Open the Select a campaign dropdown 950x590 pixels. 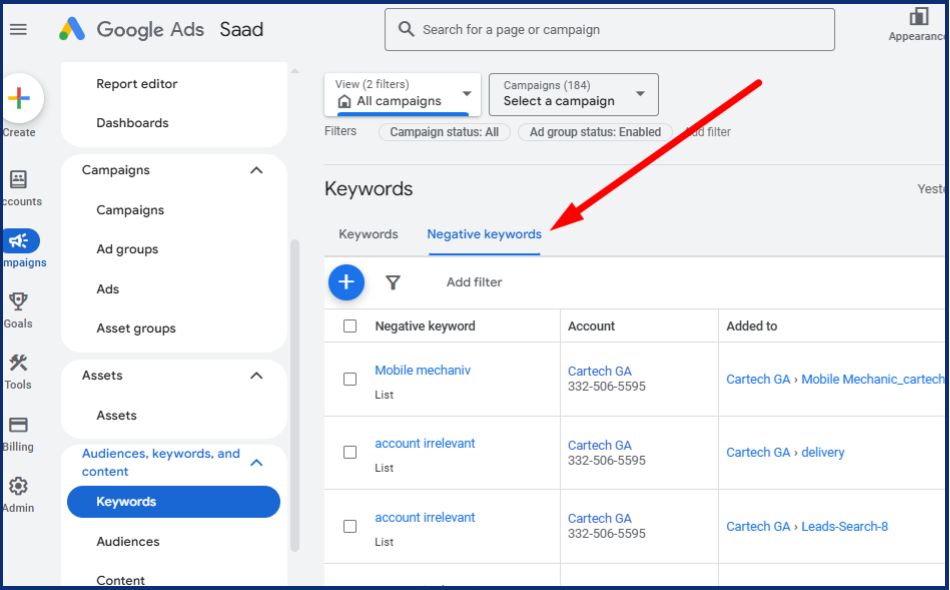pyautogui.click(x=573, y=94)
